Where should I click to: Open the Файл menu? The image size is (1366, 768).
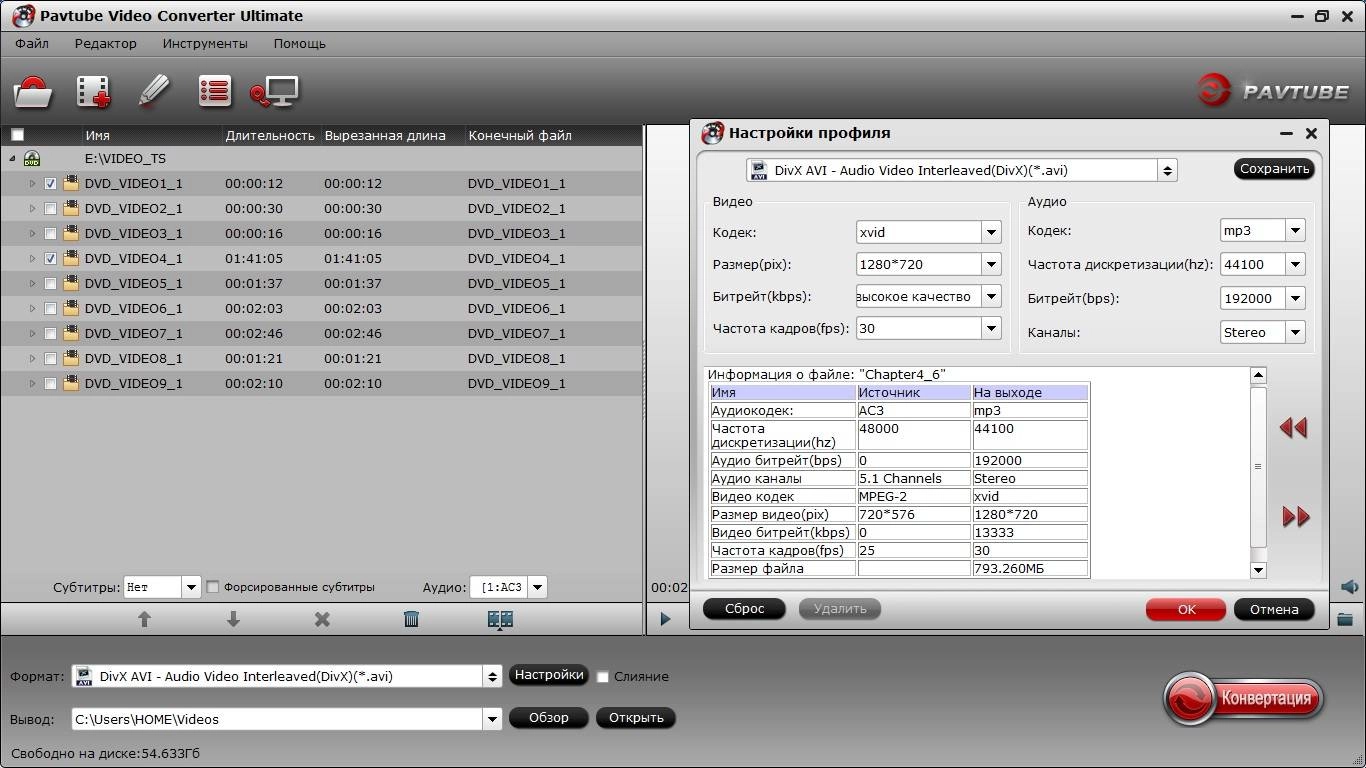coord(32,44)
